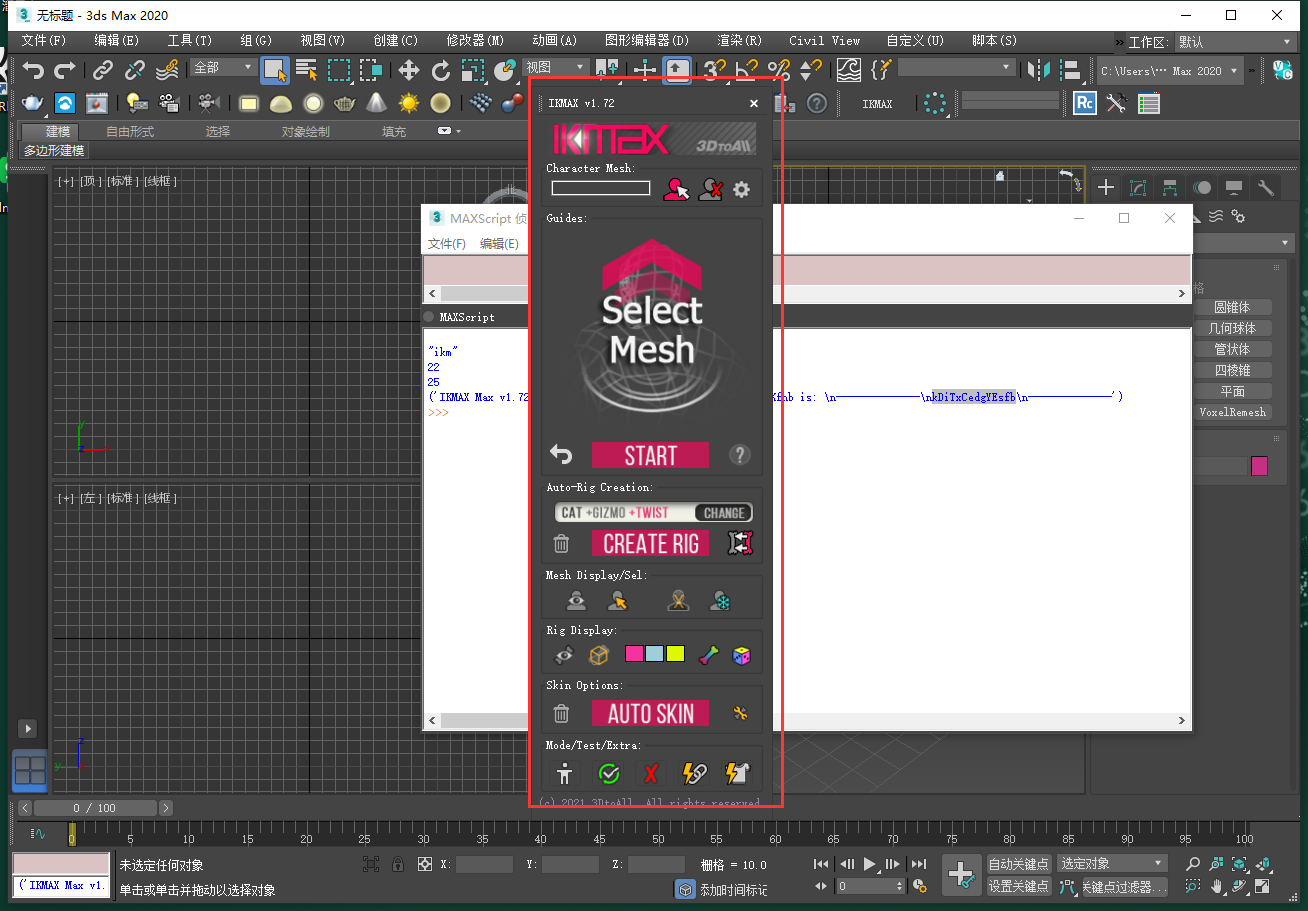Viewport: 1308px width, 911px height.
Task: Click the AUTO SKIN button
Action: pyautogui.click(x=650, y=713)
